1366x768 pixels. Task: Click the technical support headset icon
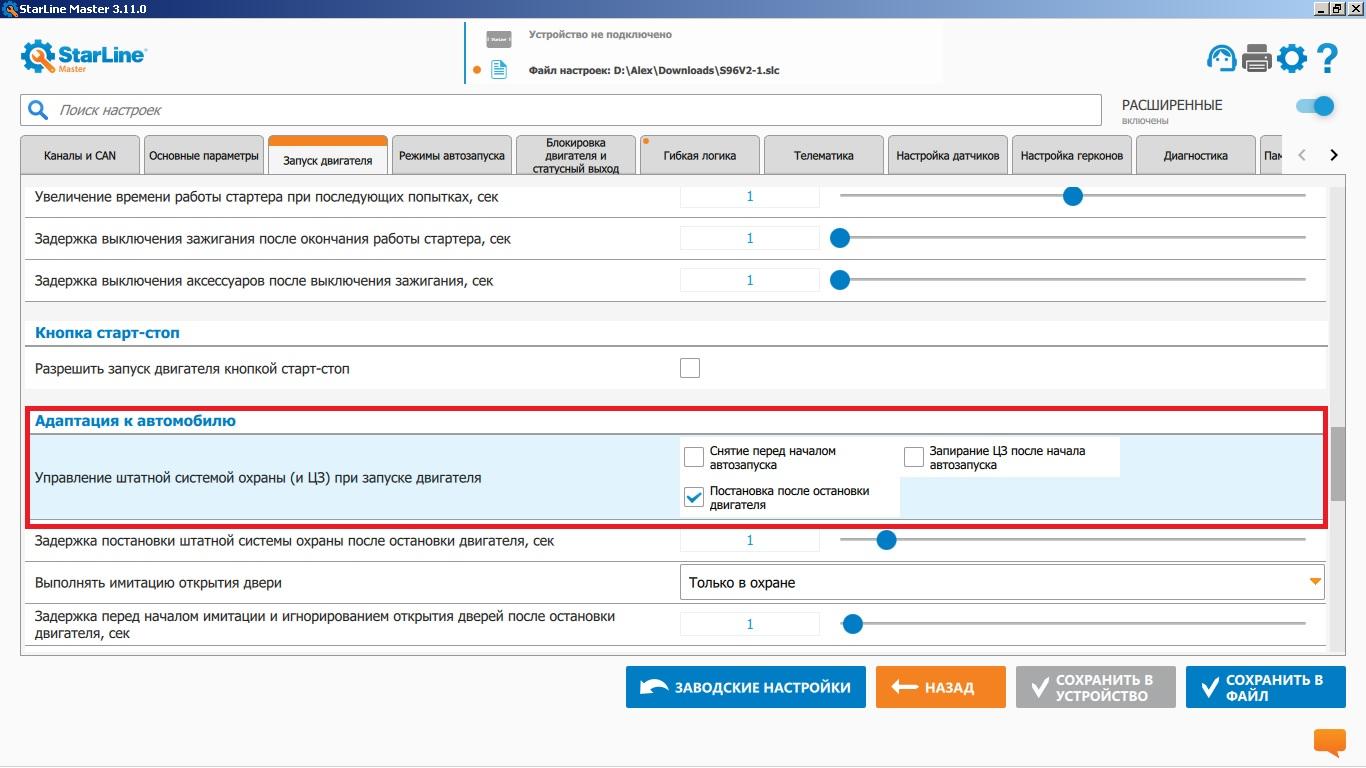[x=1221, y=58]
